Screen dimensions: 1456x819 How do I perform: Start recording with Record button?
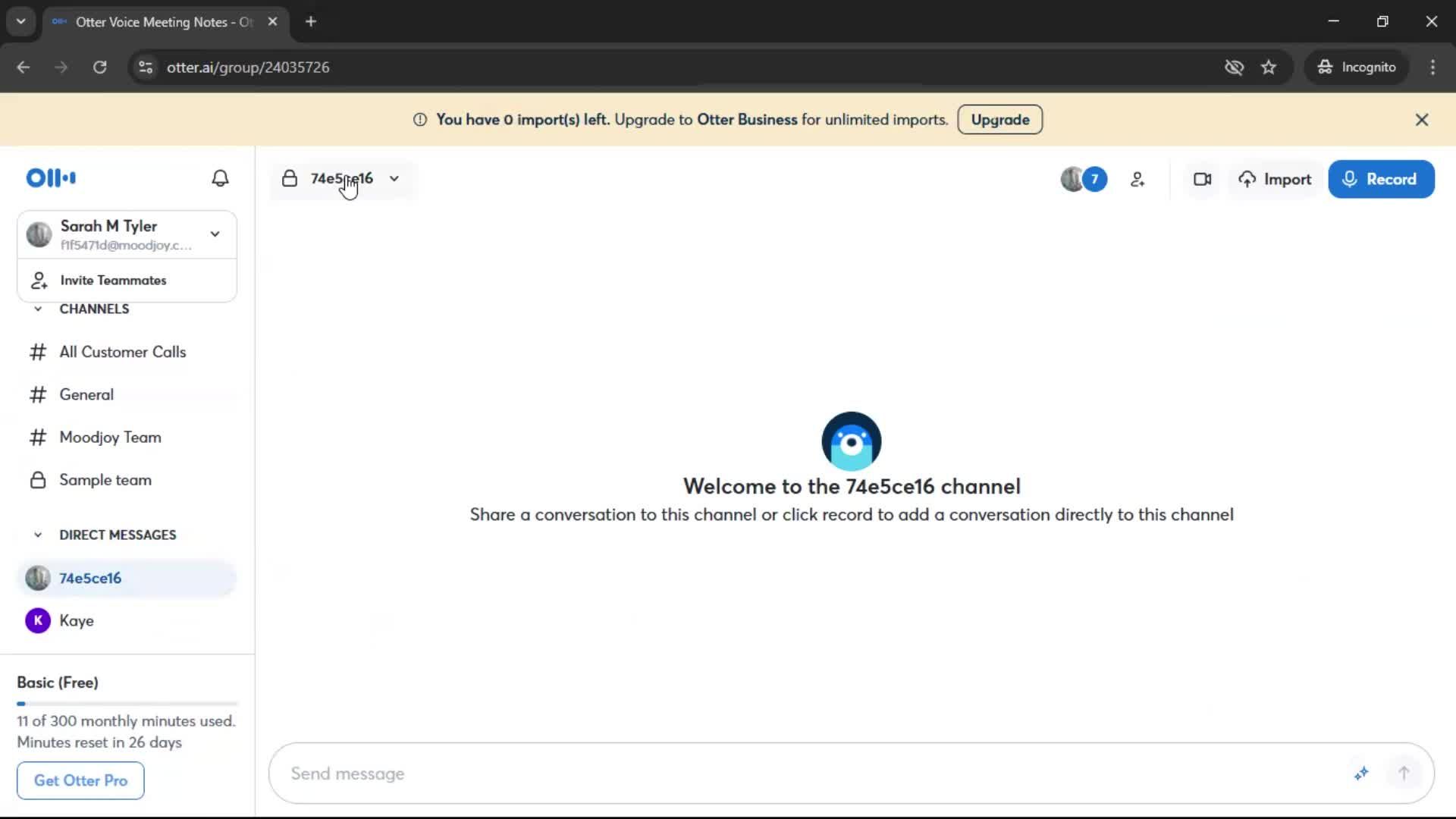1381,180
